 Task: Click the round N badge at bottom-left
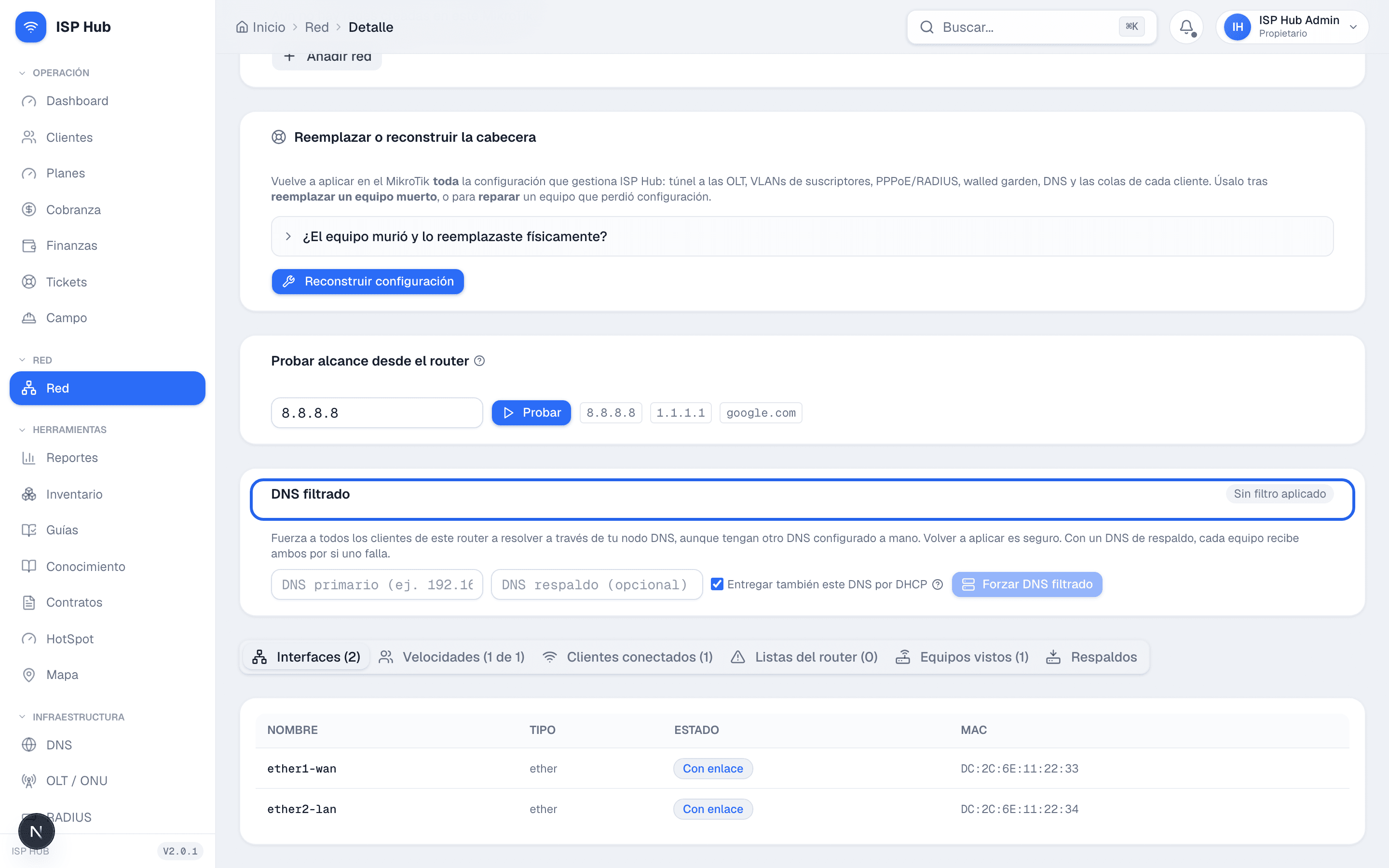[36, 831]
